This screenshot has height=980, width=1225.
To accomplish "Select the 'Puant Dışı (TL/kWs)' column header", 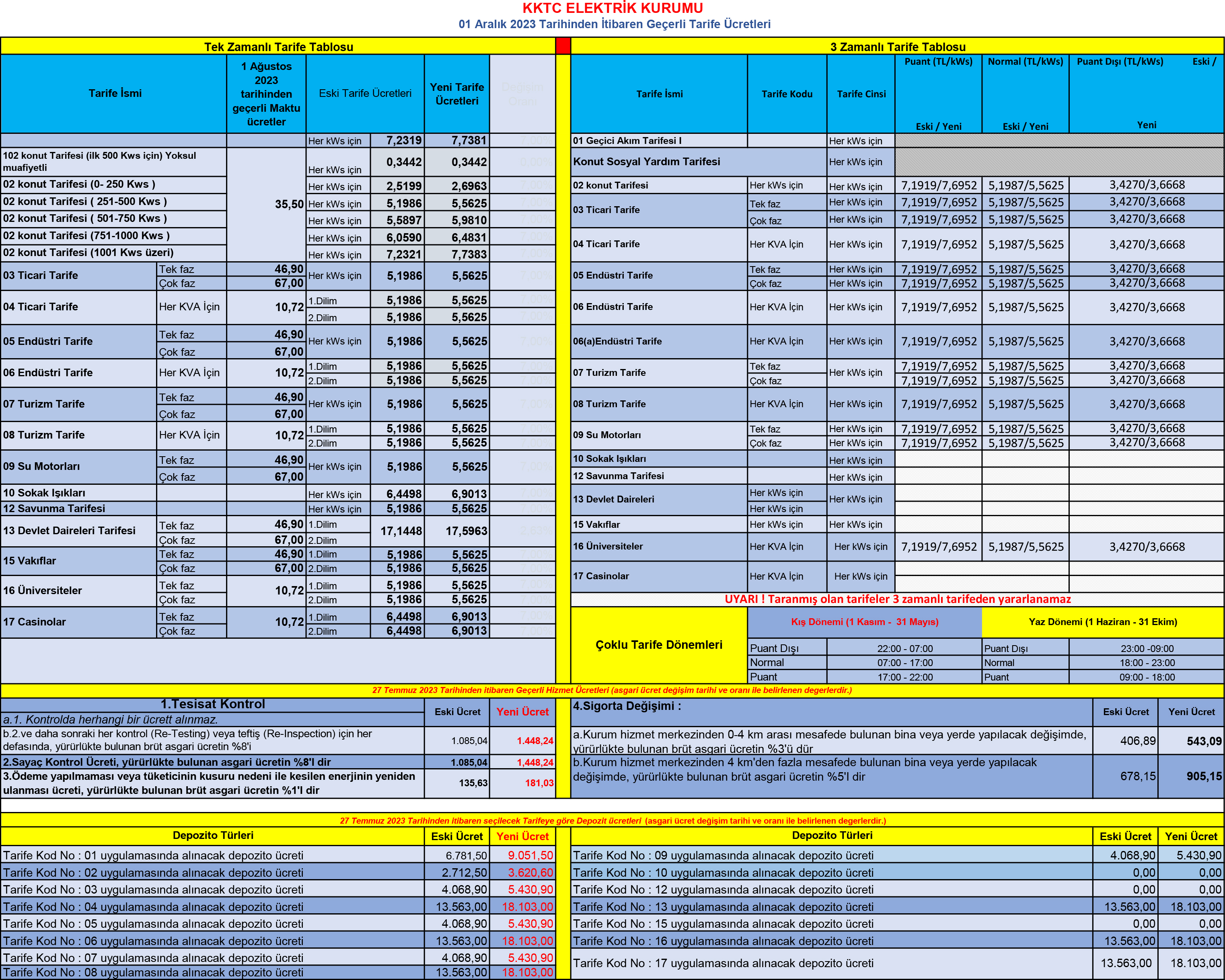I will [x=1120, y=62].
